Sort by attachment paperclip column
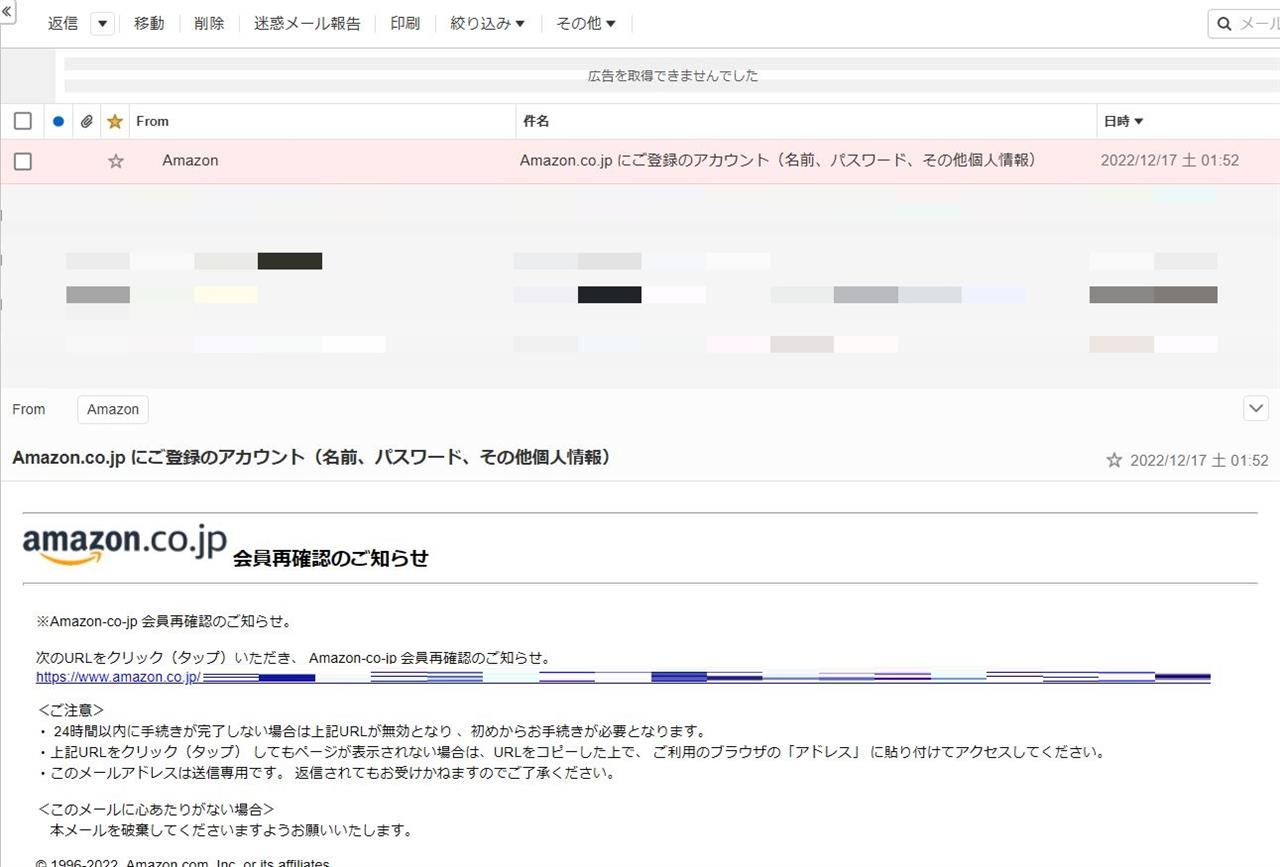Image resolution: width=1280 pixels, height=867 pixels. click(87, 121)
